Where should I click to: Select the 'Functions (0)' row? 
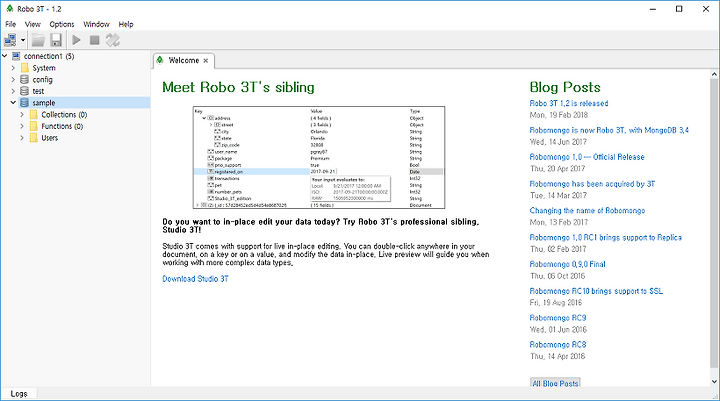pyautogui.click(x=62, y=126)
